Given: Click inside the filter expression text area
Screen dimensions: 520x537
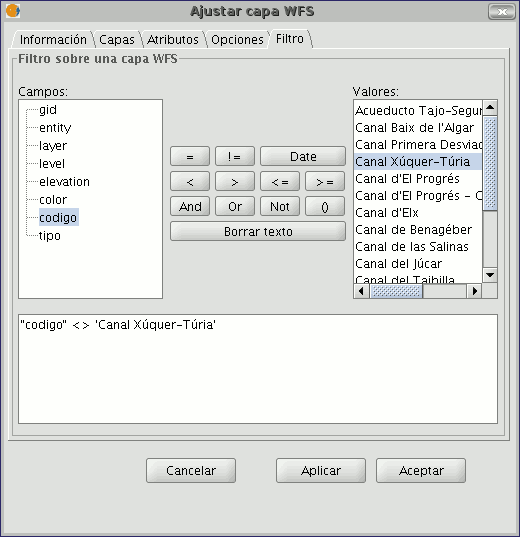Looking at the screenshot, I should (x=258, y=369).
